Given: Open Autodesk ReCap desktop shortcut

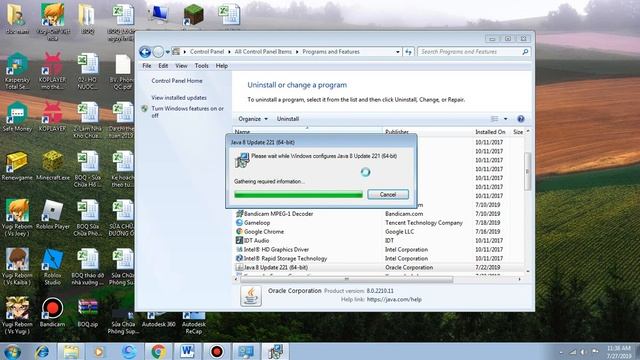Looking at the screenshot, I should point(194,322).
